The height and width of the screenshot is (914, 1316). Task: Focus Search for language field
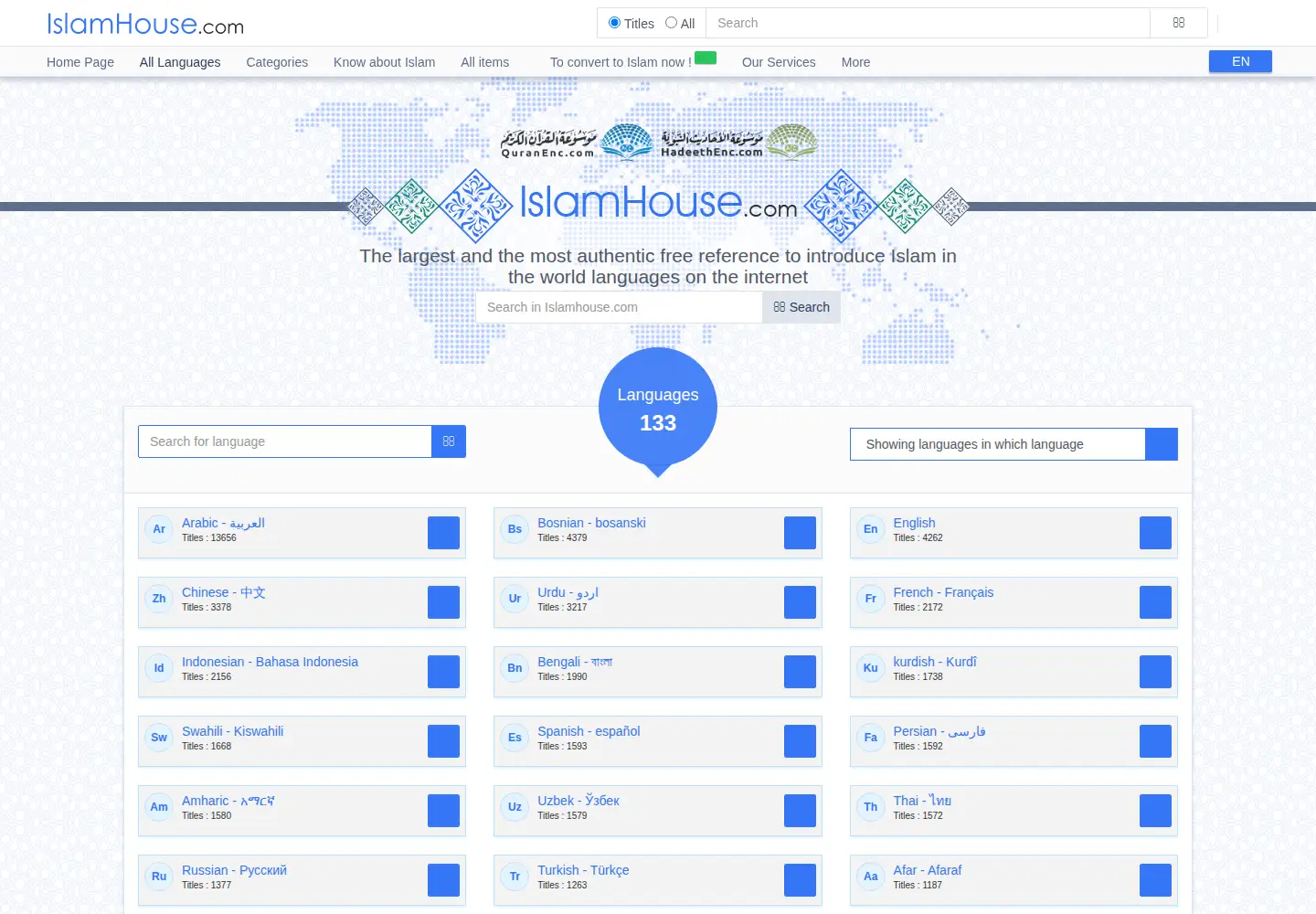285,441
